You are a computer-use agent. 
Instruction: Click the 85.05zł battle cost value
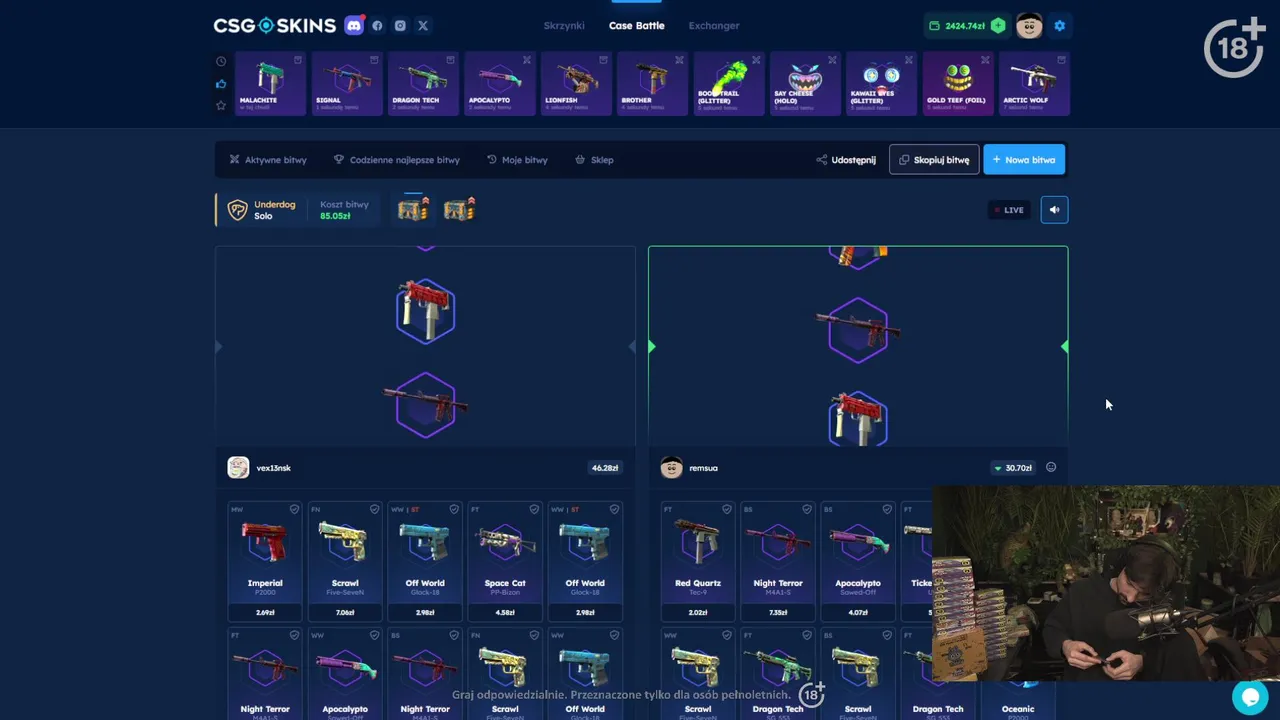pos(335,216)
